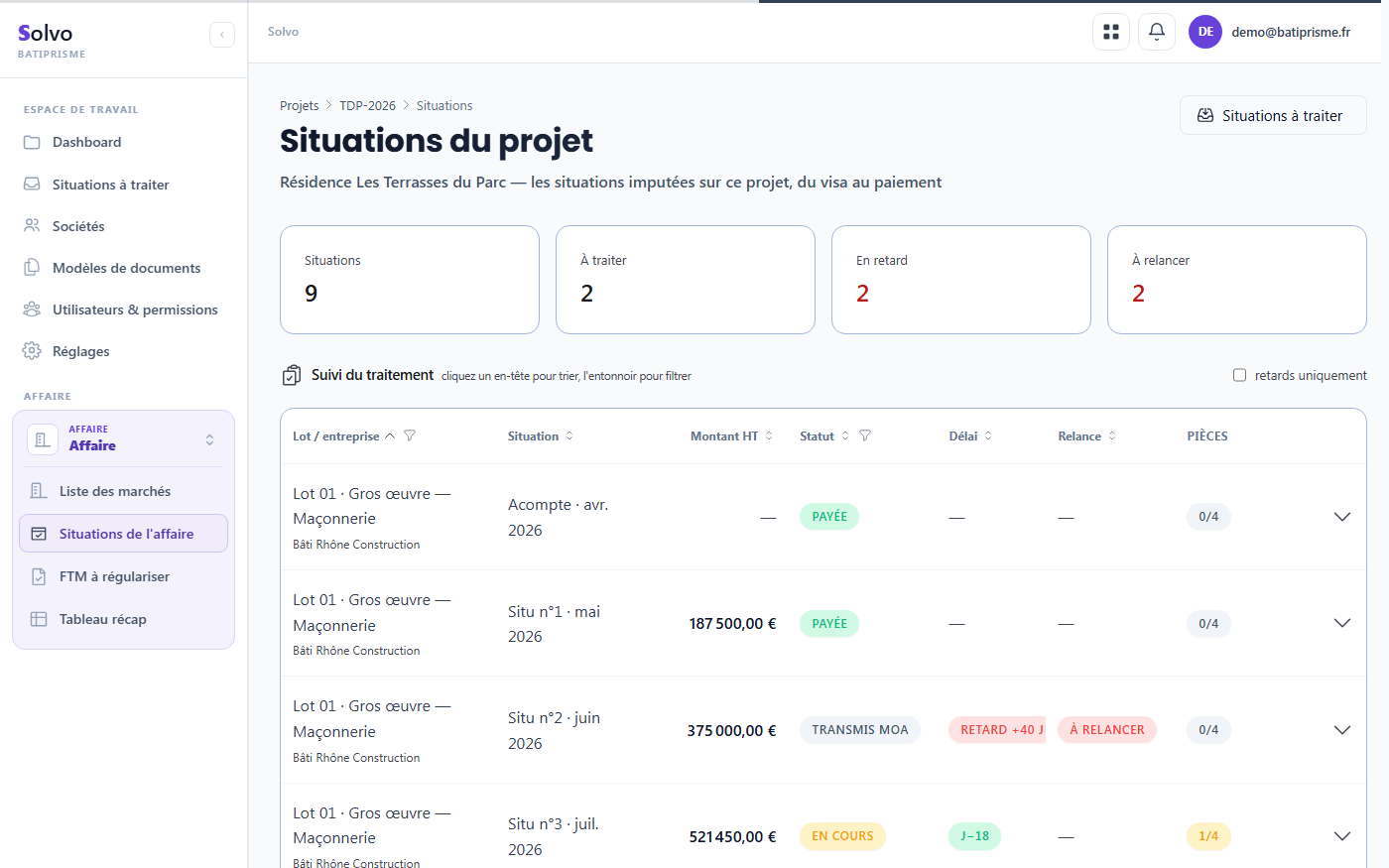Click the Situations 9 summary card
Screen dimensions: 1389x868
[x=410, y=280]
